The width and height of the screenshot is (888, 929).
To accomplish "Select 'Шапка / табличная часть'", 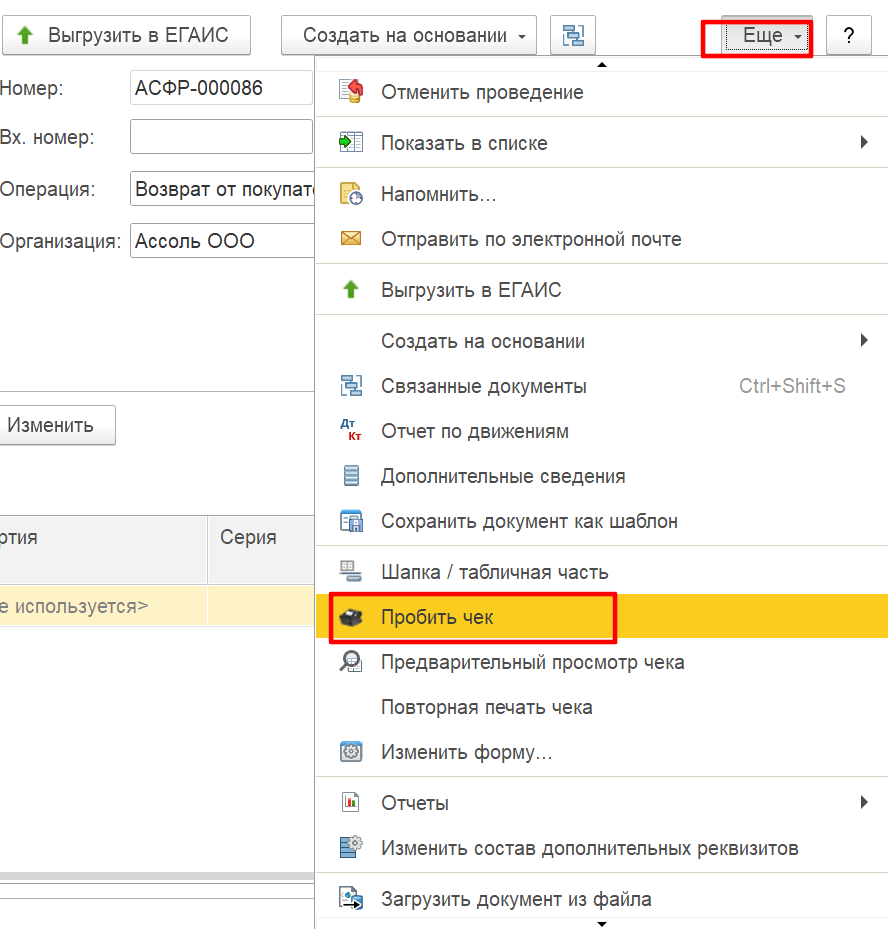I will coord(602,572).
